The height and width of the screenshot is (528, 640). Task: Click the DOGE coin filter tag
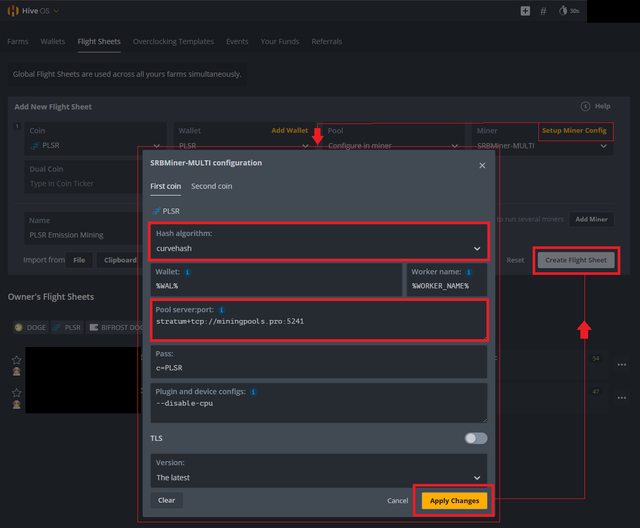coord(30,327)
